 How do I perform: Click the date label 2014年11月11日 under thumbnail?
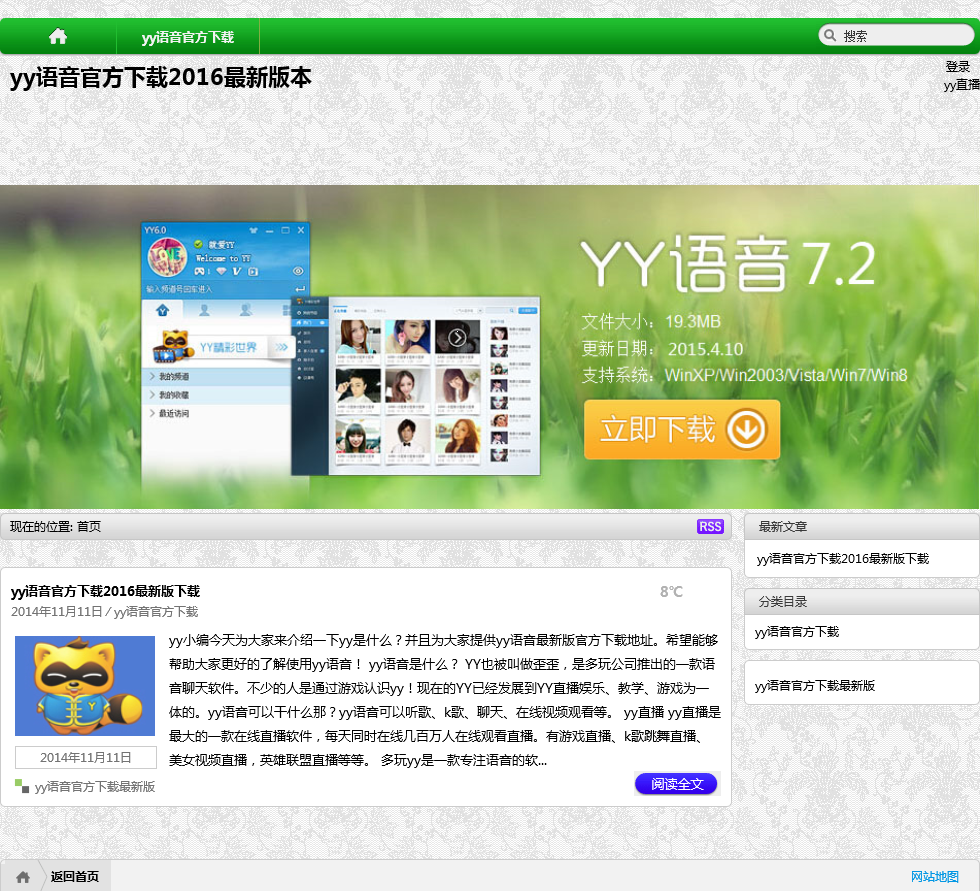click(86, 757)
